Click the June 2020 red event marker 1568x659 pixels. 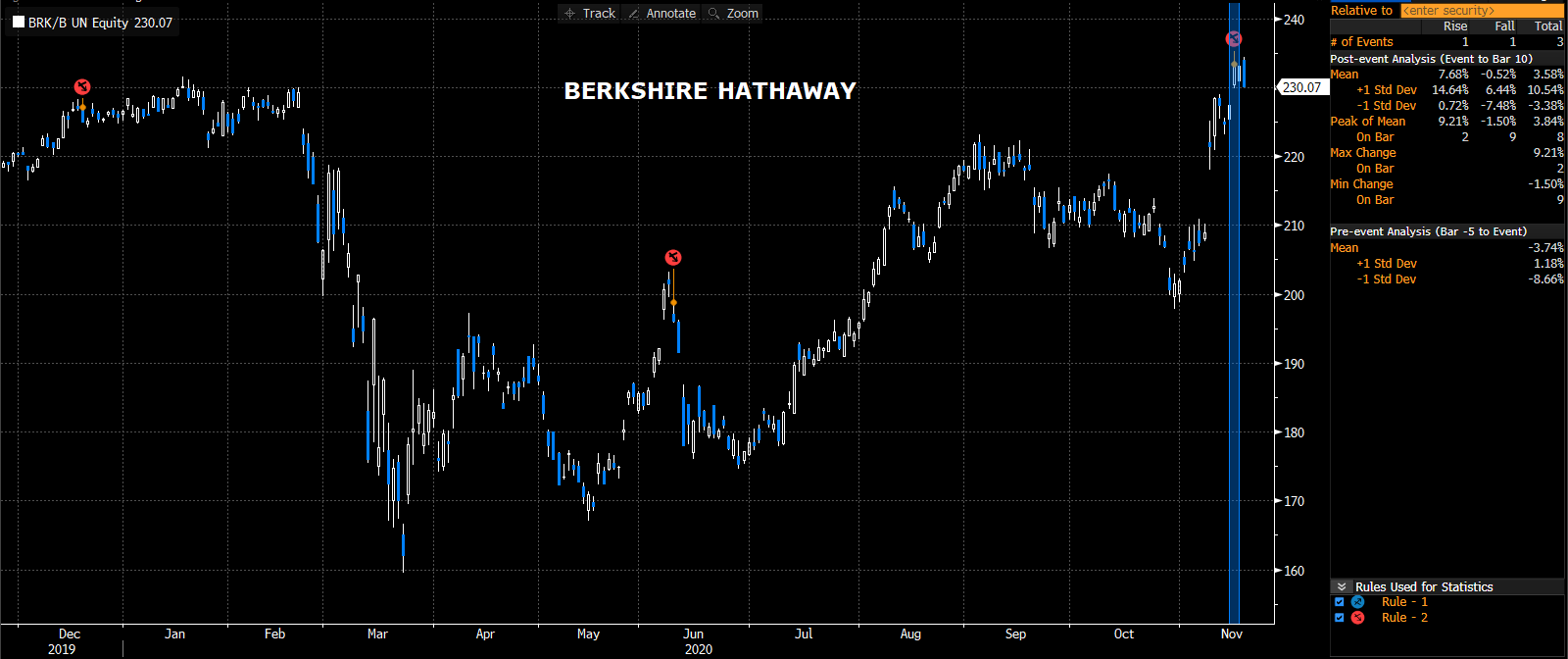(672, 258)
